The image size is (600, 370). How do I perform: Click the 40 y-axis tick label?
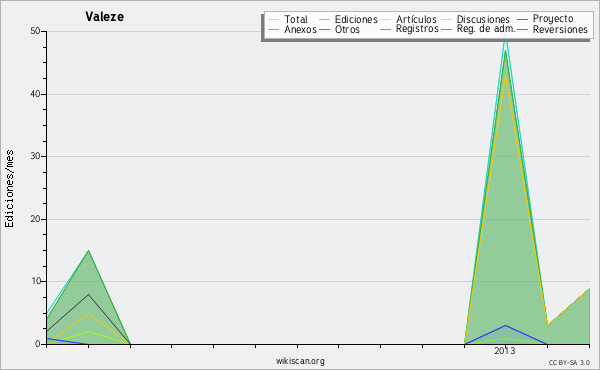[x=35, y=94]
